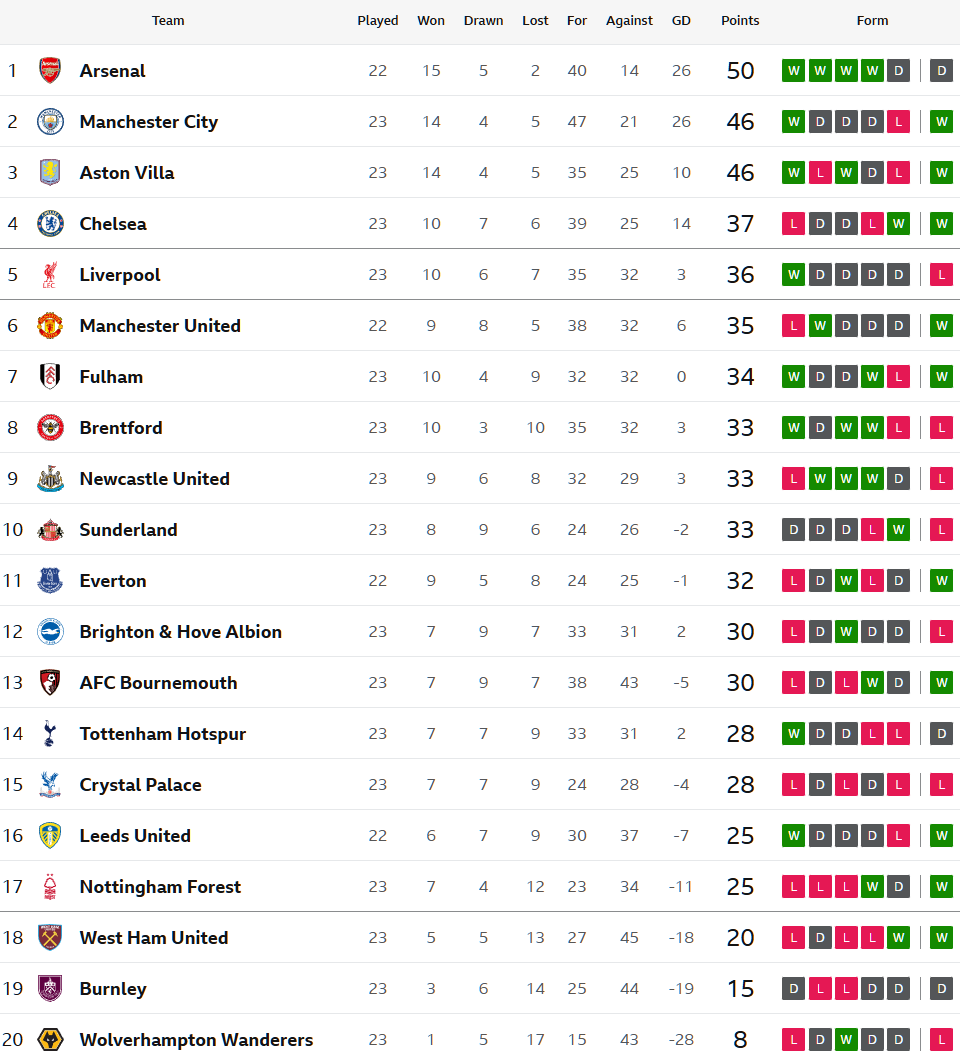
Task: Click the Newcastle United crest icon
Action: 50,478
